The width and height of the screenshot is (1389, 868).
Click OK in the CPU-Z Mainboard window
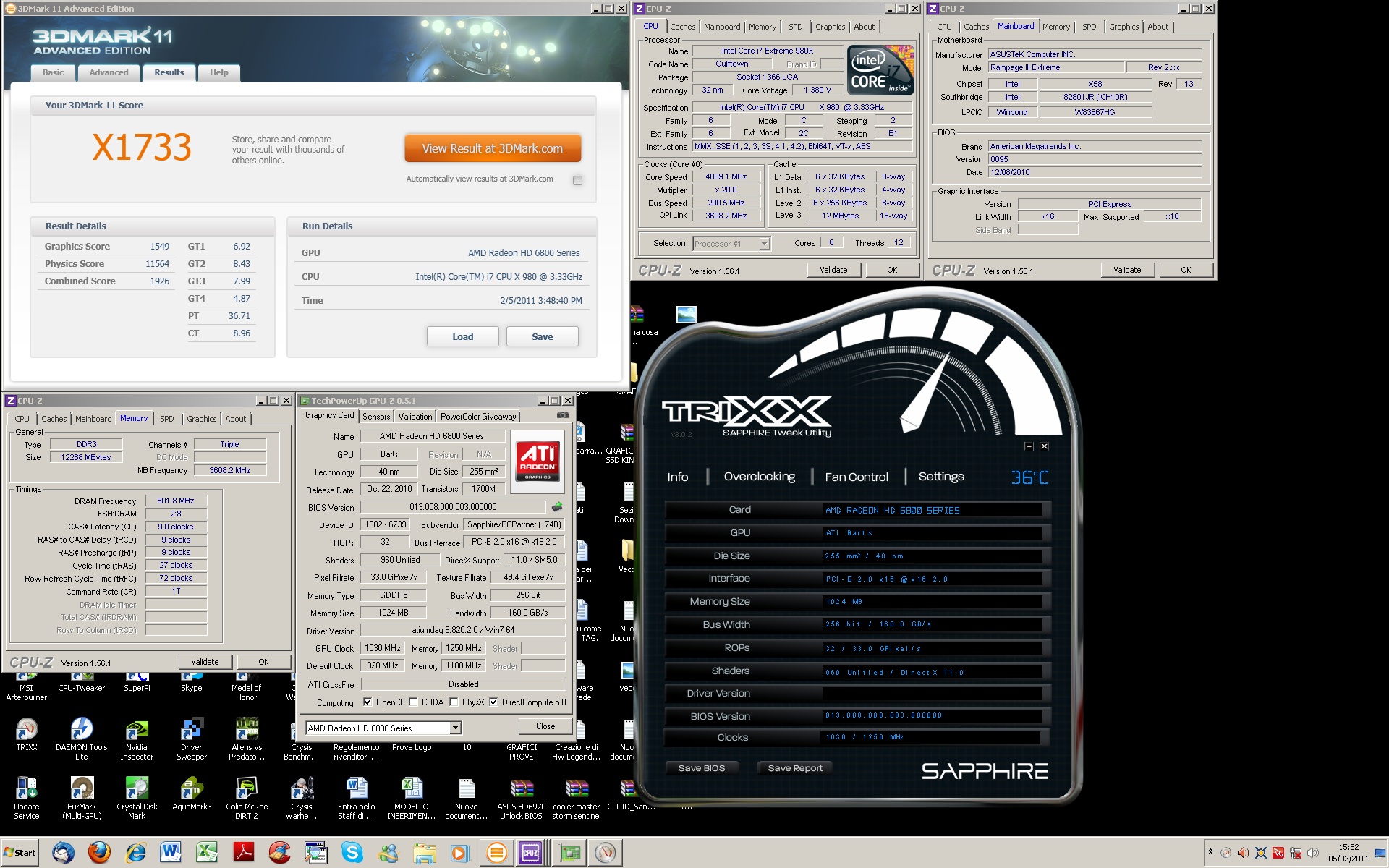click(1186, 270)
